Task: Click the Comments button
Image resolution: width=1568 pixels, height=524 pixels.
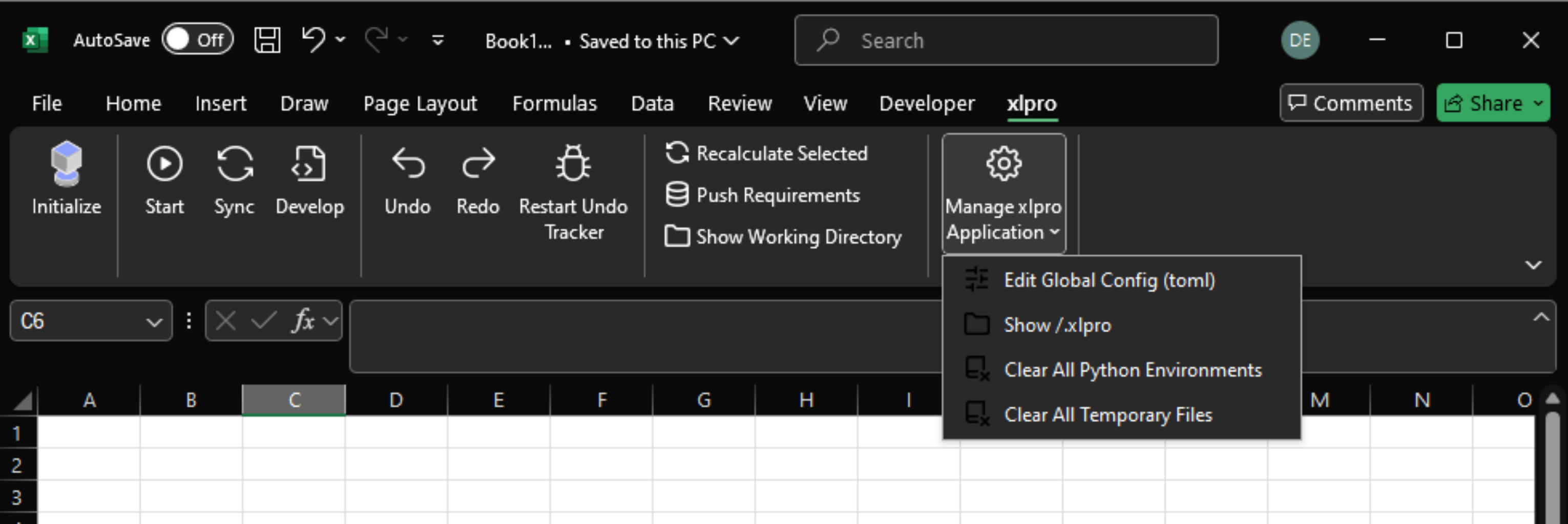Action: point(1351,103)
